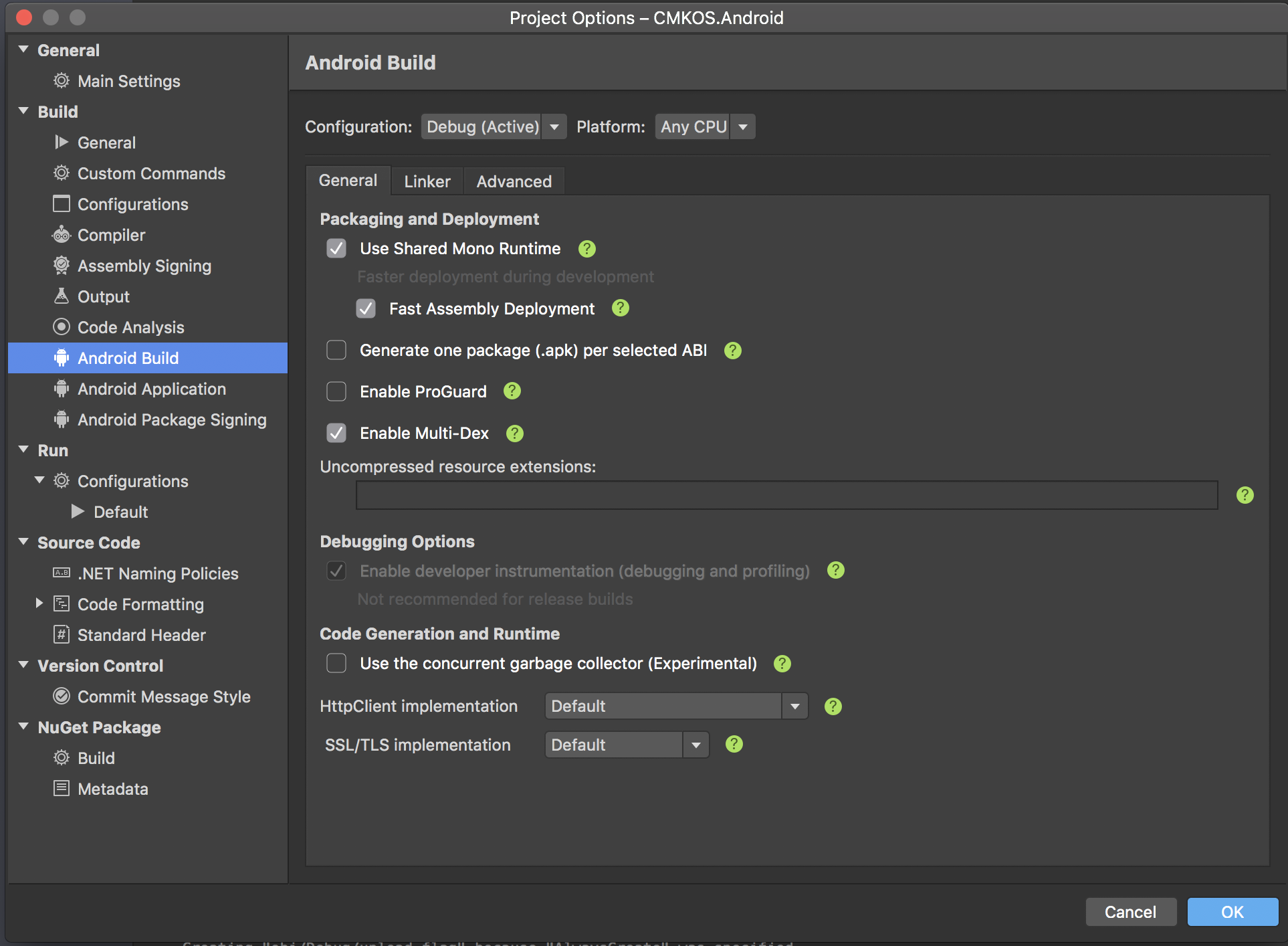Click the Uncompressed resource extensions text field
This screenshot has width=1288, height=946.
(x=786, y=495)
